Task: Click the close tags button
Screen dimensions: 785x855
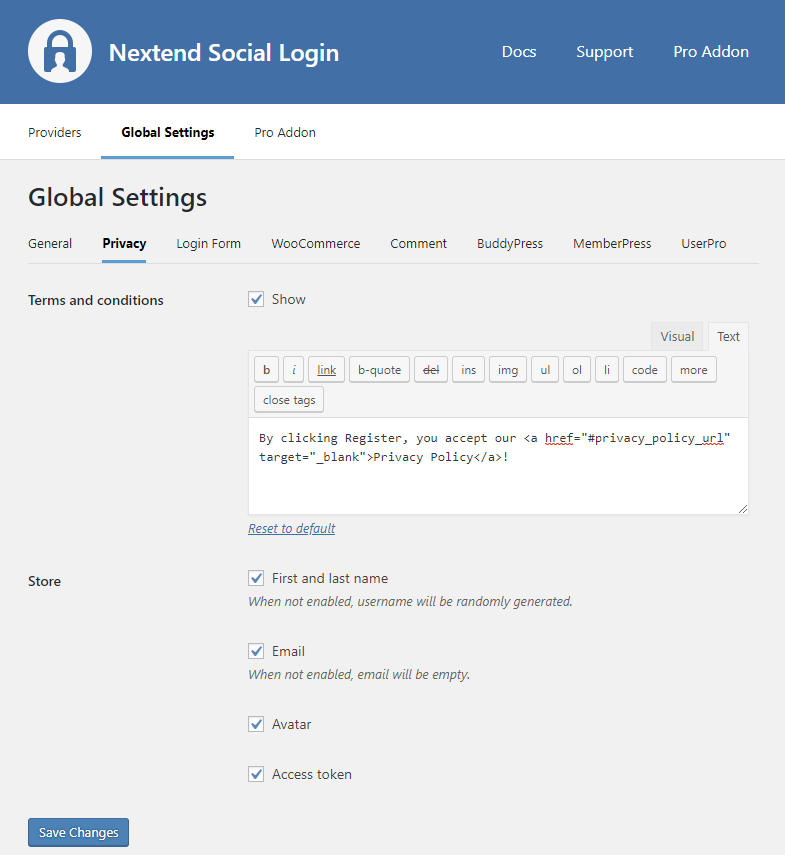Action: point(289,400)
